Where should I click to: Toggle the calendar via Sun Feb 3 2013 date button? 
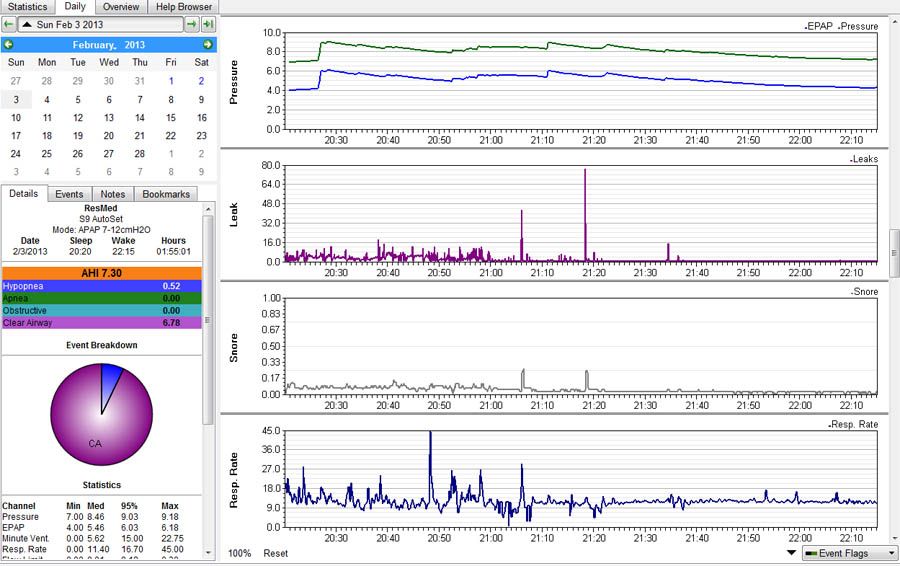(100, 25)
